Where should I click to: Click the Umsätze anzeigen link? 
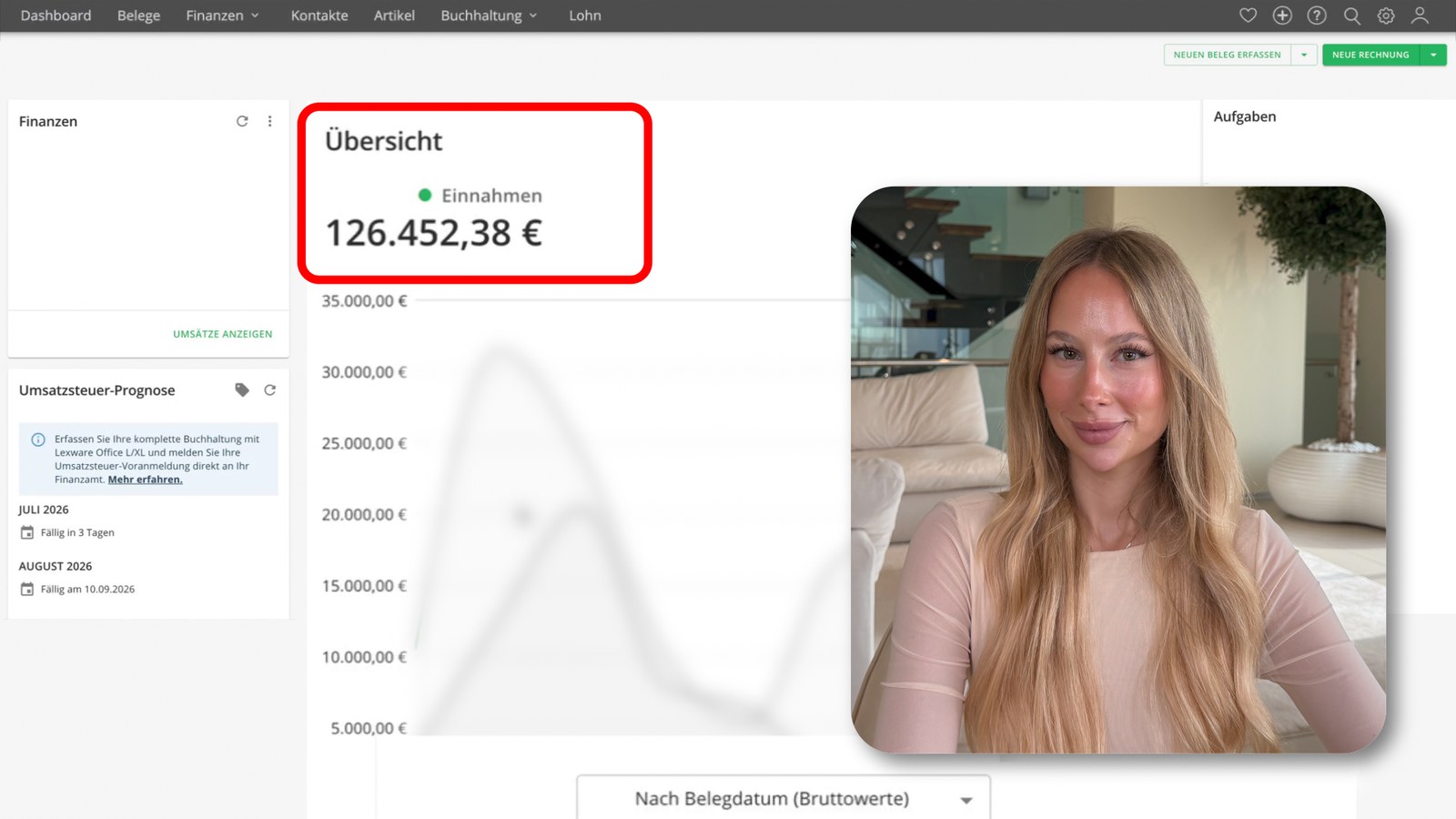(x=223, y=334)
